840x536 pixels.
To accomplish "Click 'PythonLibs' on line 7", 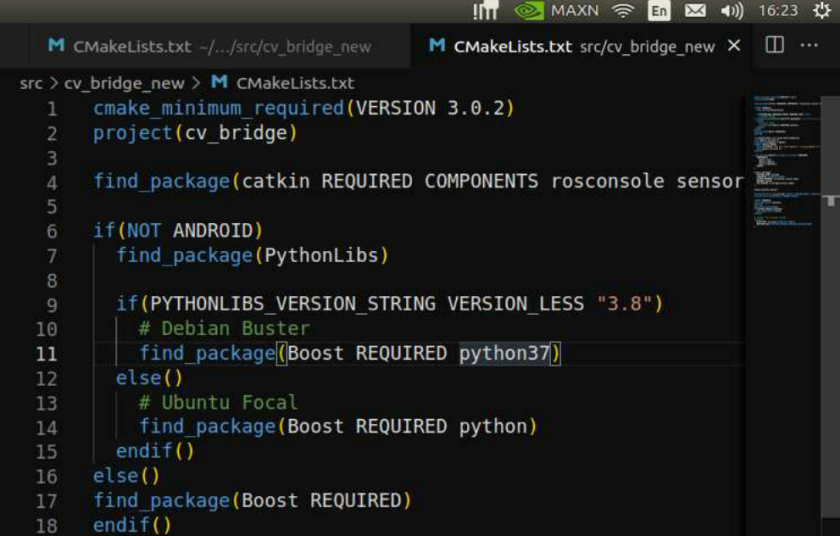I will (x=321, y=255).
